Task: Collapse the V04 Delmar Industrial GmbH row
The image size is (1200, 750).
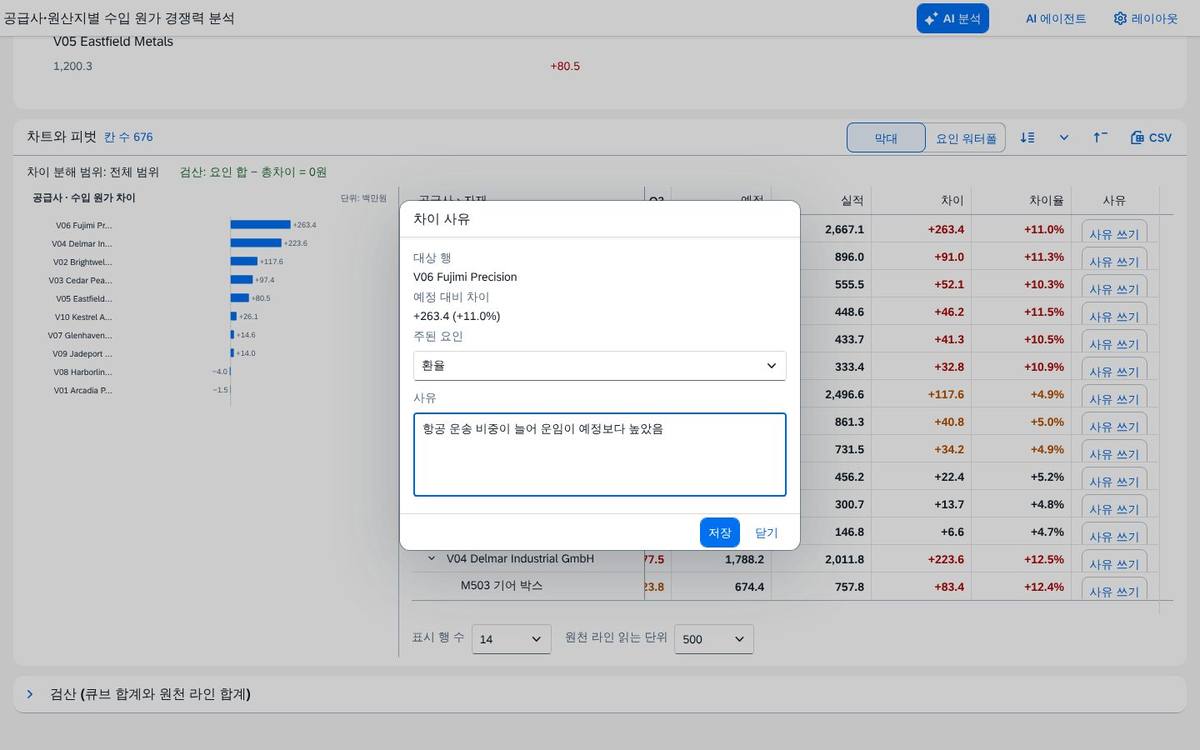Action: coord(432,559)
